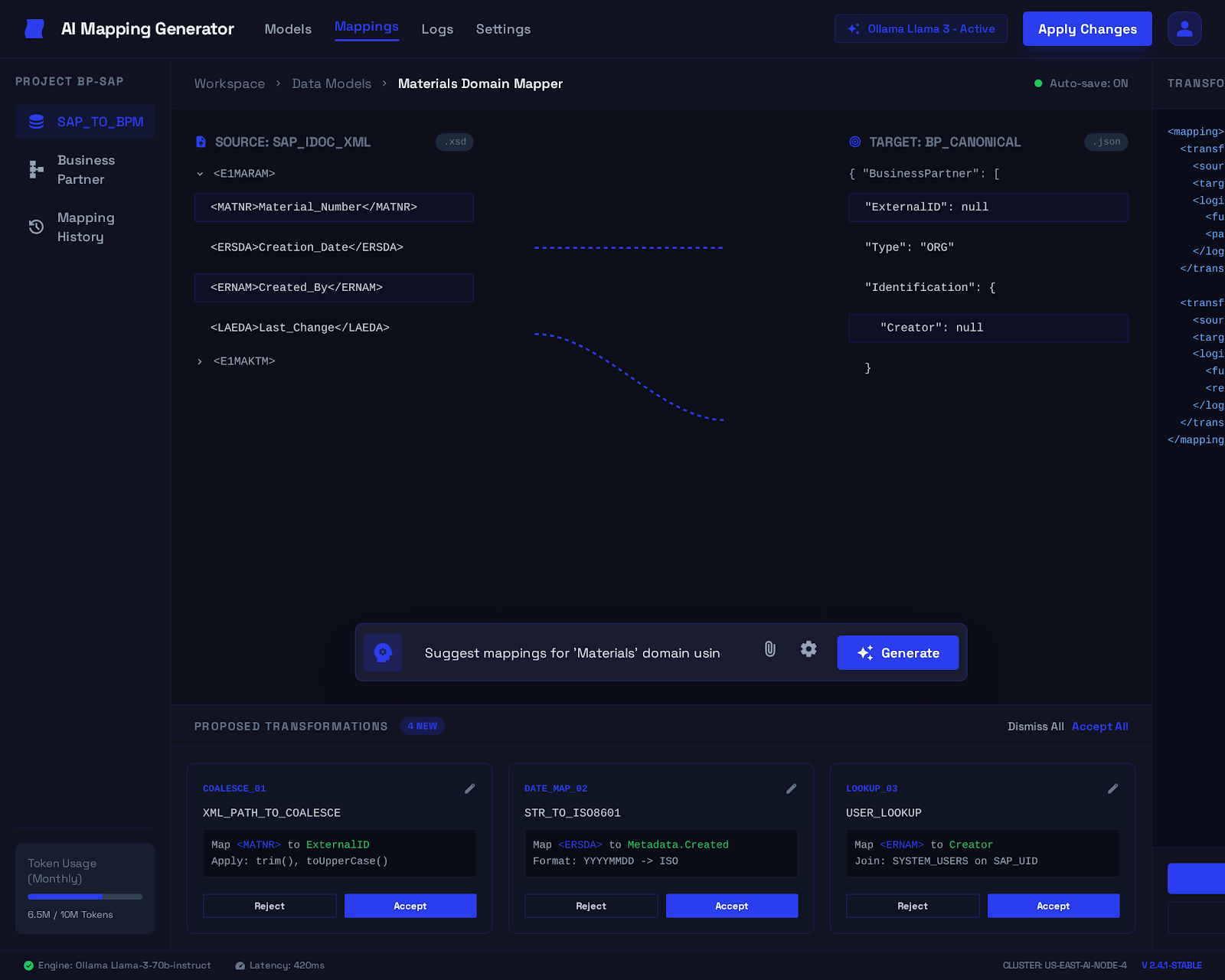Collapse the E1MARAM tree node
The width and height of the screenshot is (1225, 980).
[x=200, y=173]
